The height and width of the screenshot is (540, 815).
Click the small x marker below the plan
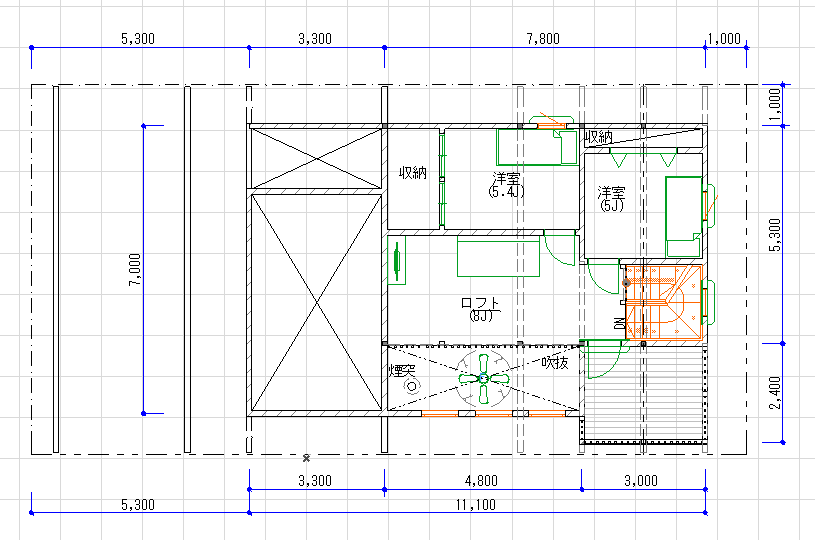tap(306, 457)
